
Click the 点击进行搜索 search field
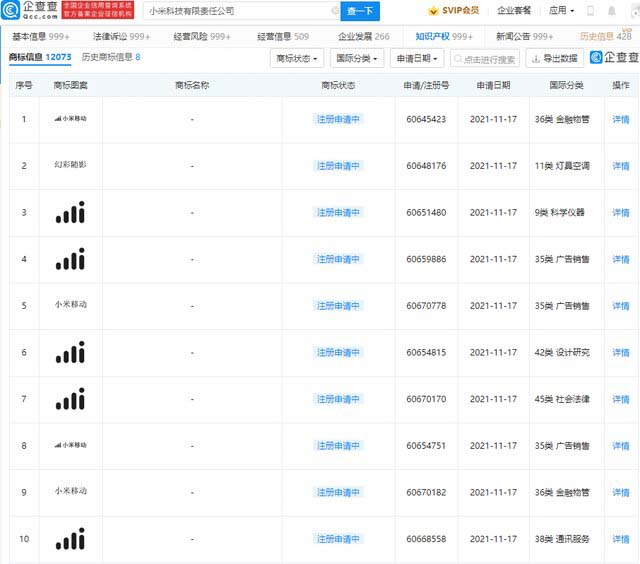(485, 59)
